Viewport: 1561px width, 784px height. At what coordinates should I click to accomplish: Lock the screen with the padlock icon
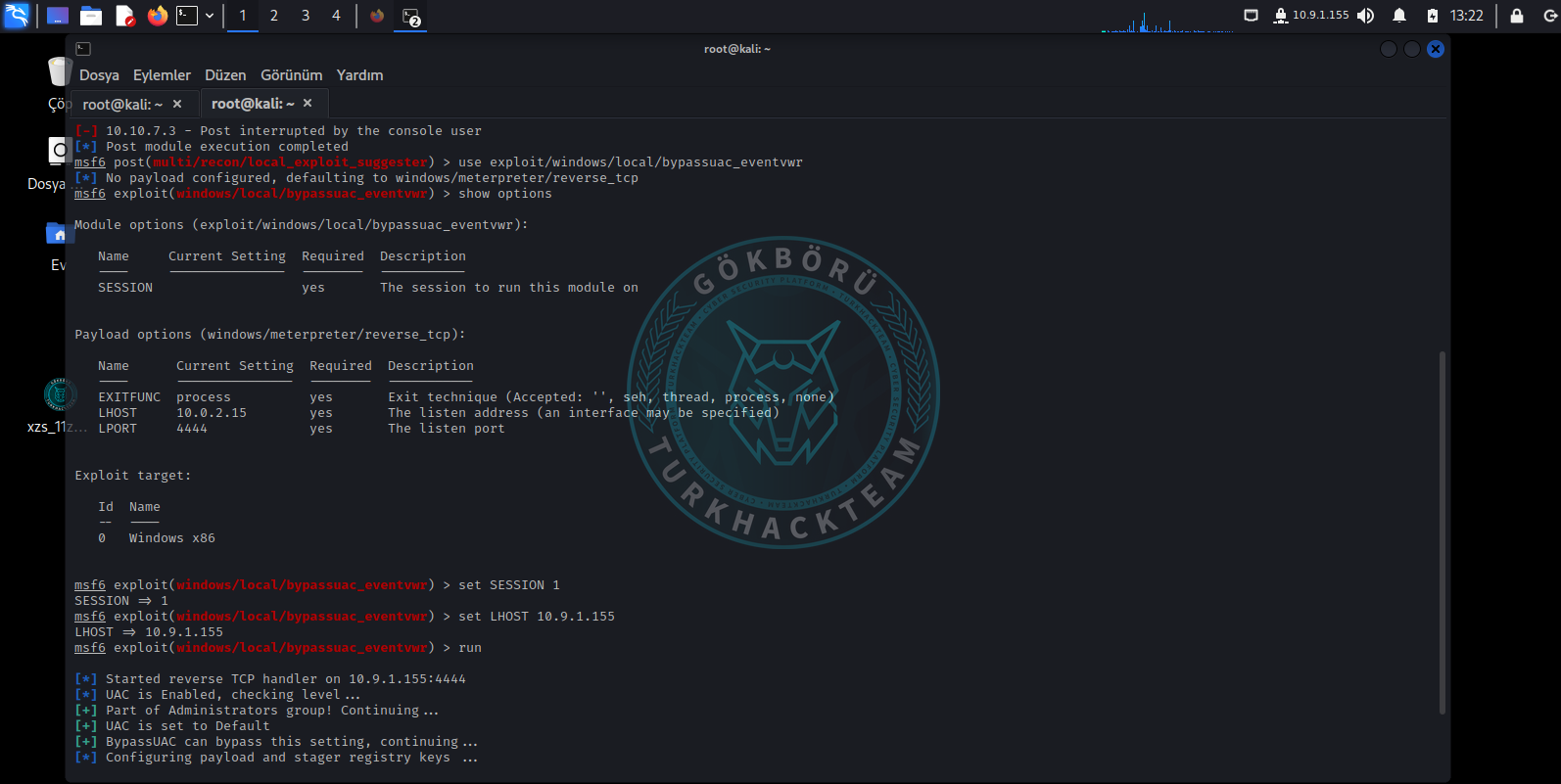[x=1517, y=16]
